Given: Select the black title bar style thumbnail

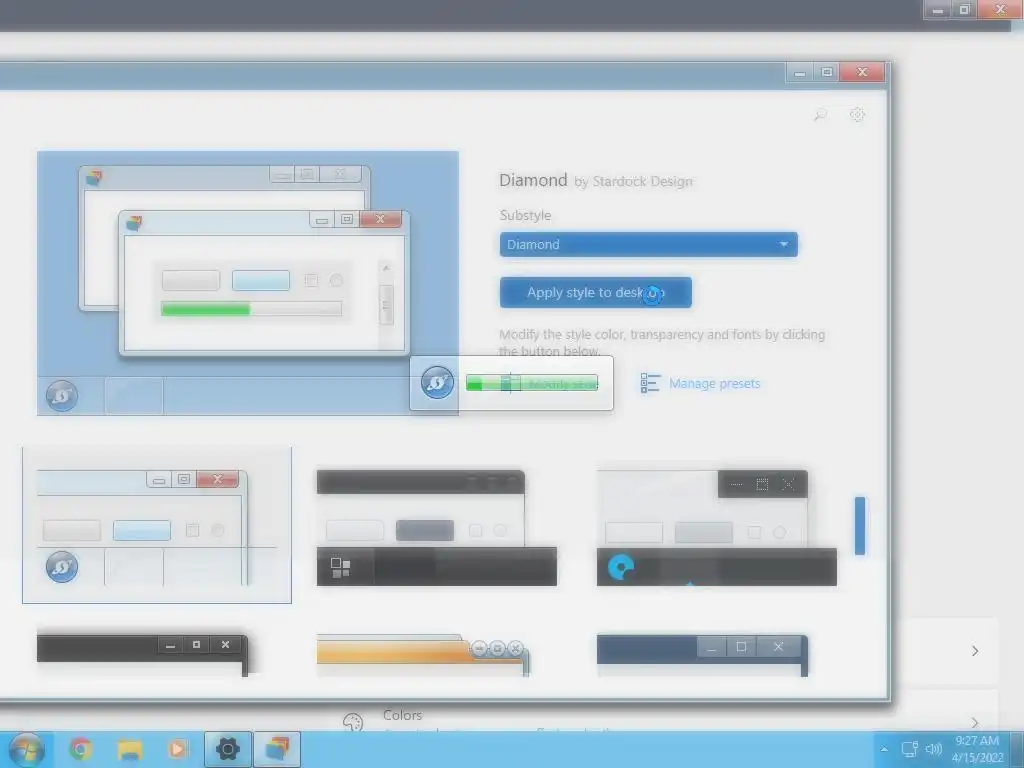Looking at the screenshot, I should point(142,655).
